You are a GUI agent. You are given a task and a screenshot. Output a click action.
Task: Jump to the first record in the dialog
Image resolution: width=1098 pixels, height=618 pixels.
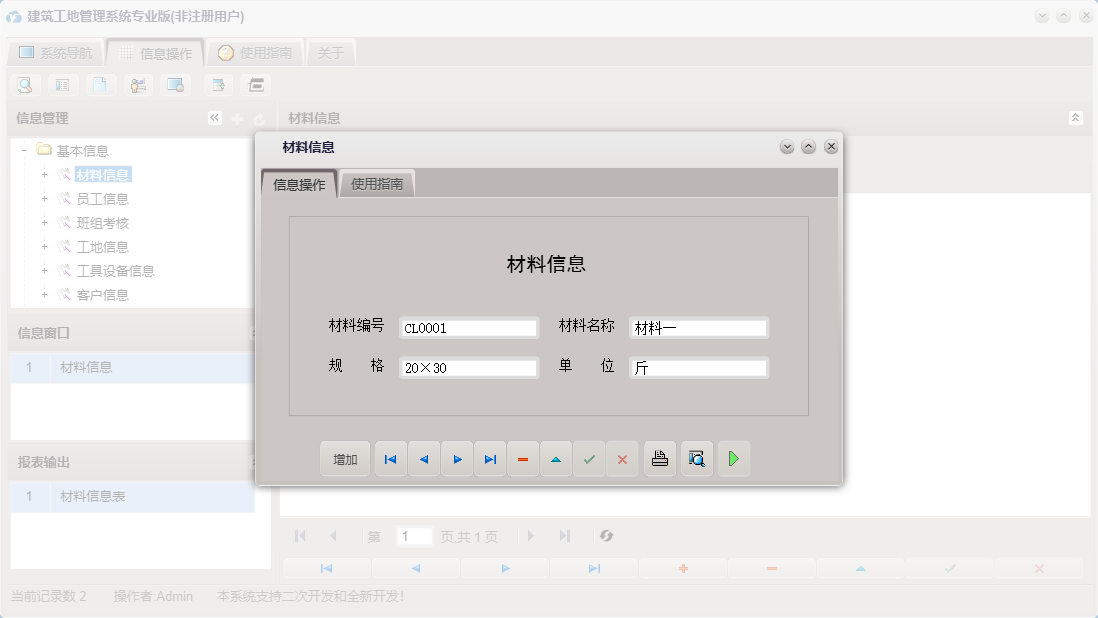390,459
